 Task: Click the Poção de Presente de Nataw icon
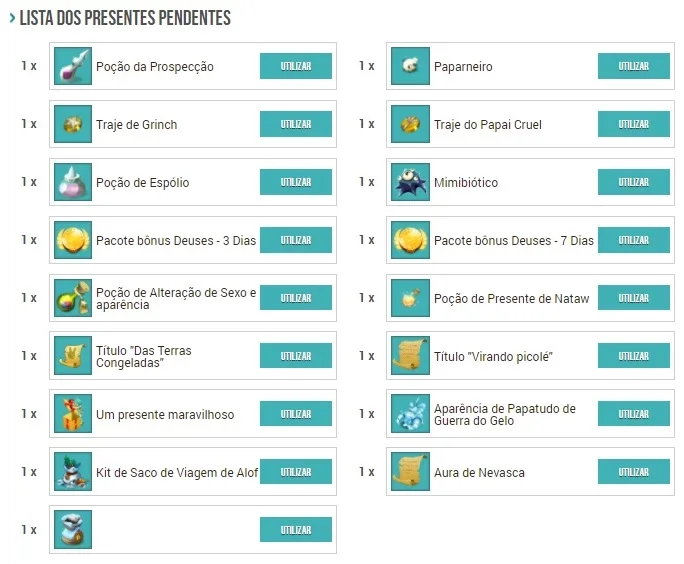click(410, 298)
